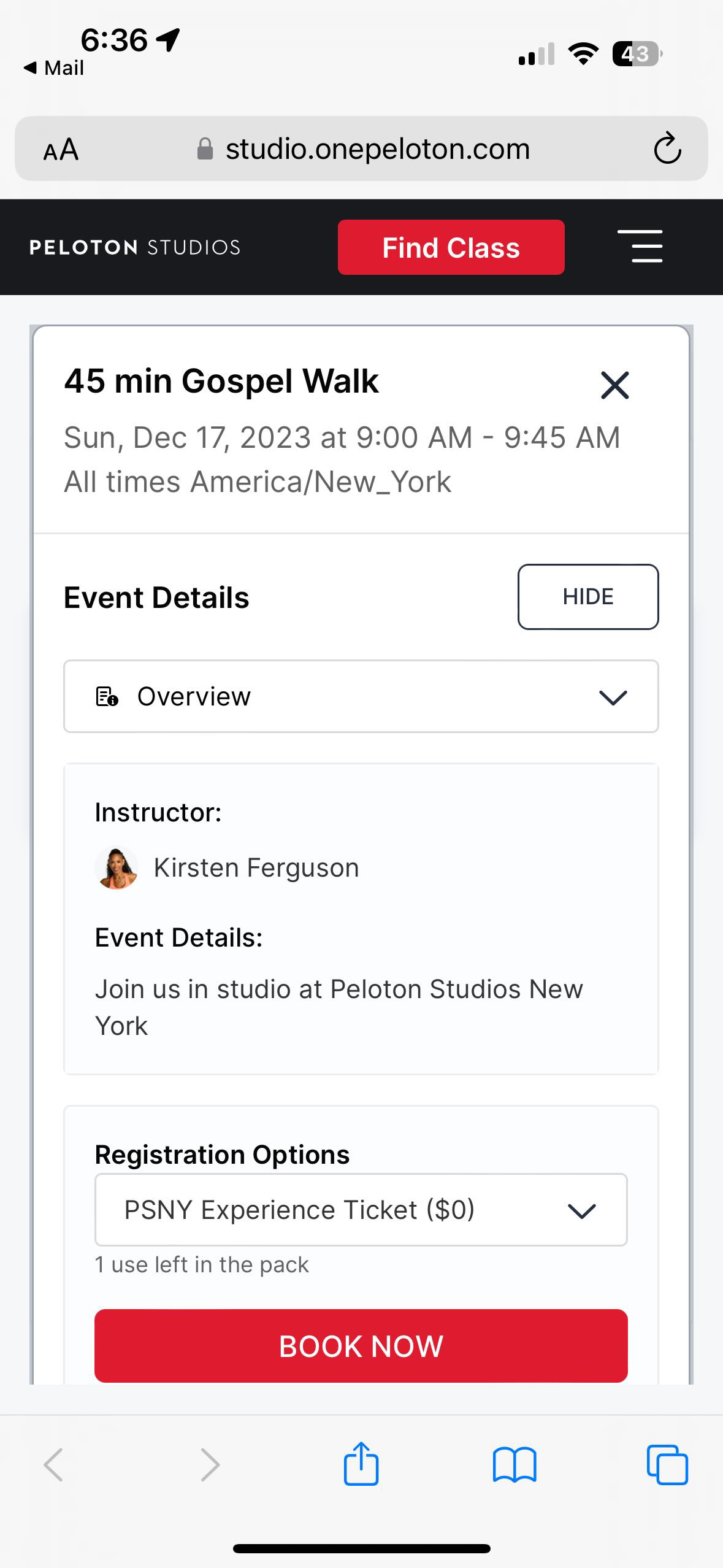Tap the Safari reload page icon
The height and width of the screenshot is (1568, 723).
point(667,148)
